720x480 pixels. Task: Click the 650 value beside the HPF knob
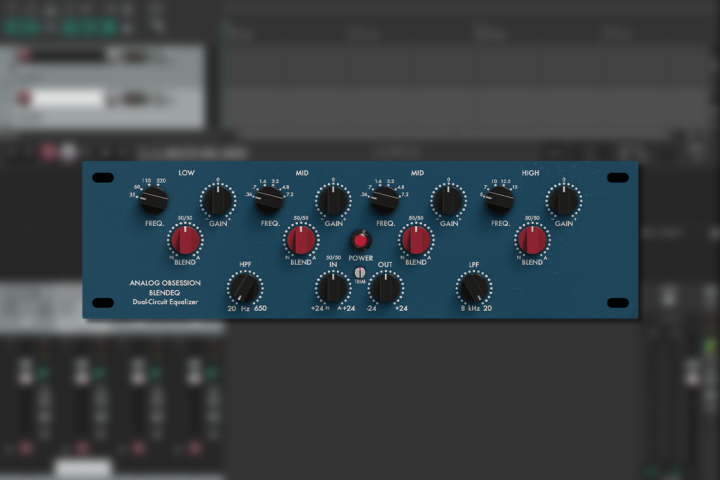click(260, 309)
